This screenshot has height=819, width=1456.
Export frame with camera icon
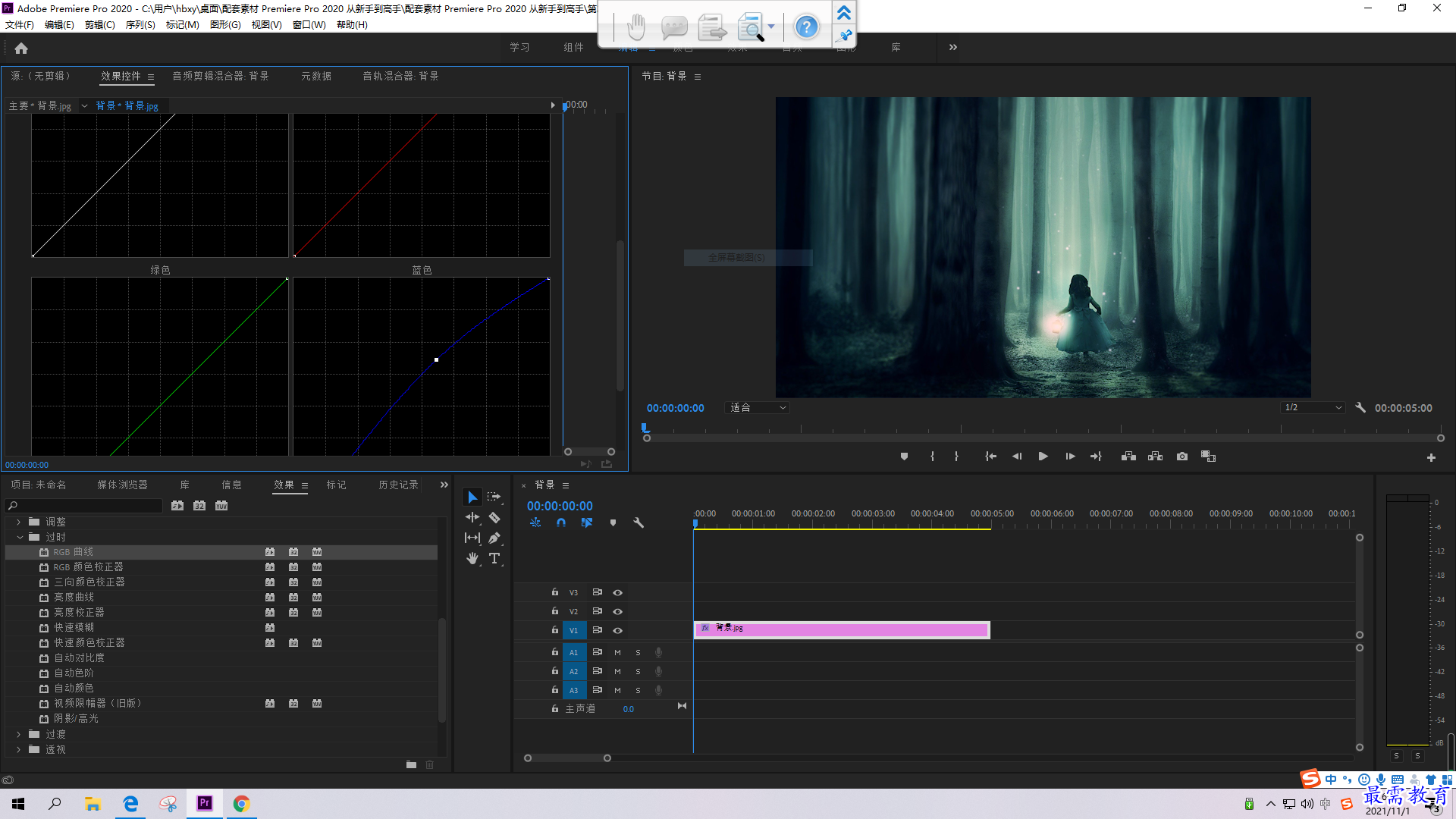pyautogui.click(x=1182, y=457)
